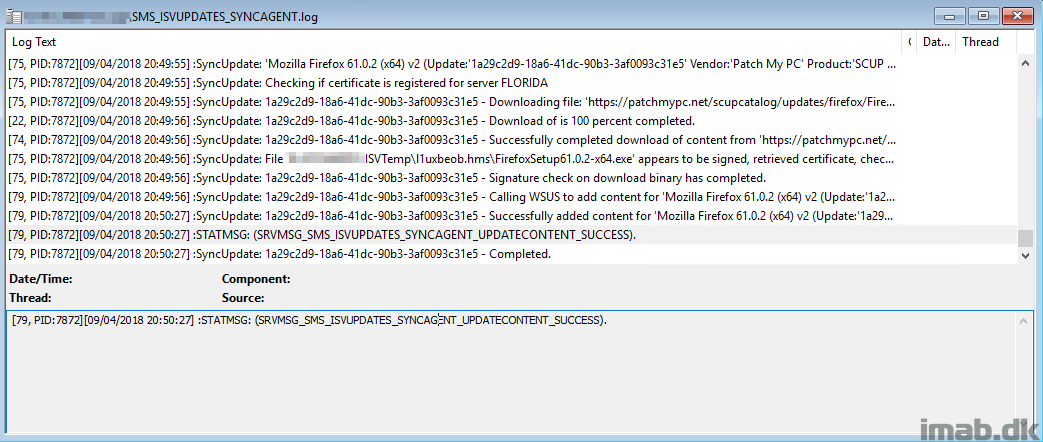Select the 'Calling WSUS to add content' line
1043x442 pixels.
pyautogui.click(x=512, y=197)
